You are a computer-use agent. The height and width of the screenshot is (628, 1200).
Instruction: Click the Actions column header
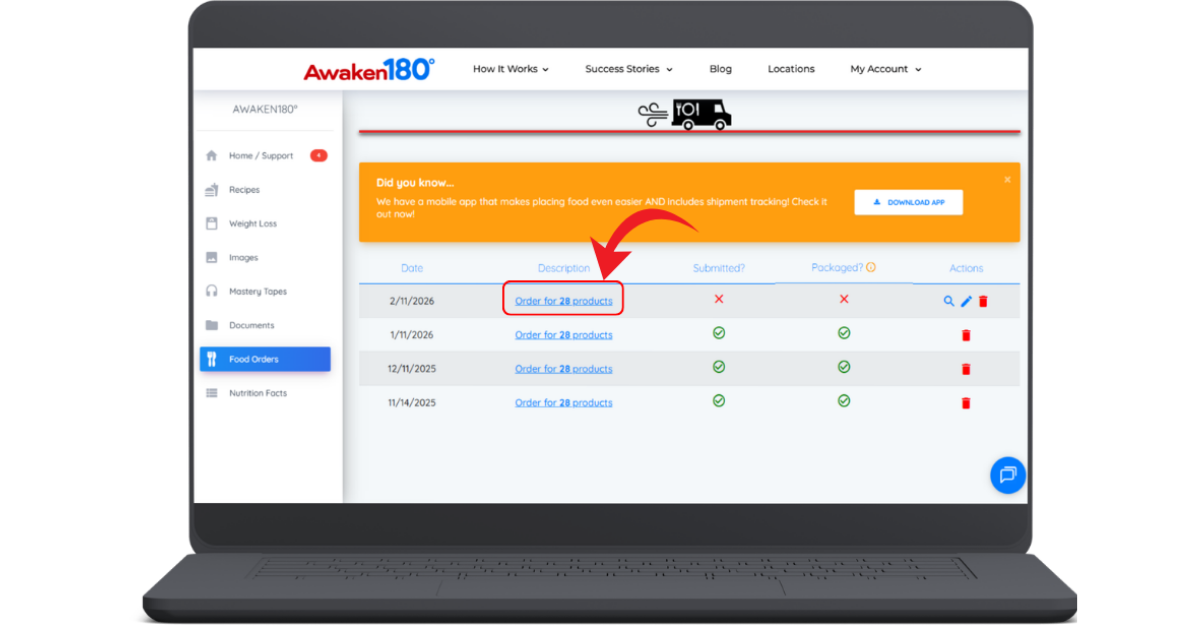(x=966, y=268)
